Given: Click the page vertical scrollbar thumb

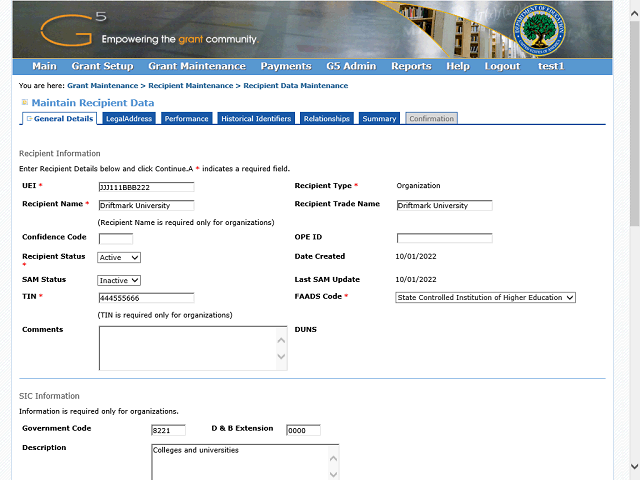Looking at the screenshot, I should (x=634, y=123).
